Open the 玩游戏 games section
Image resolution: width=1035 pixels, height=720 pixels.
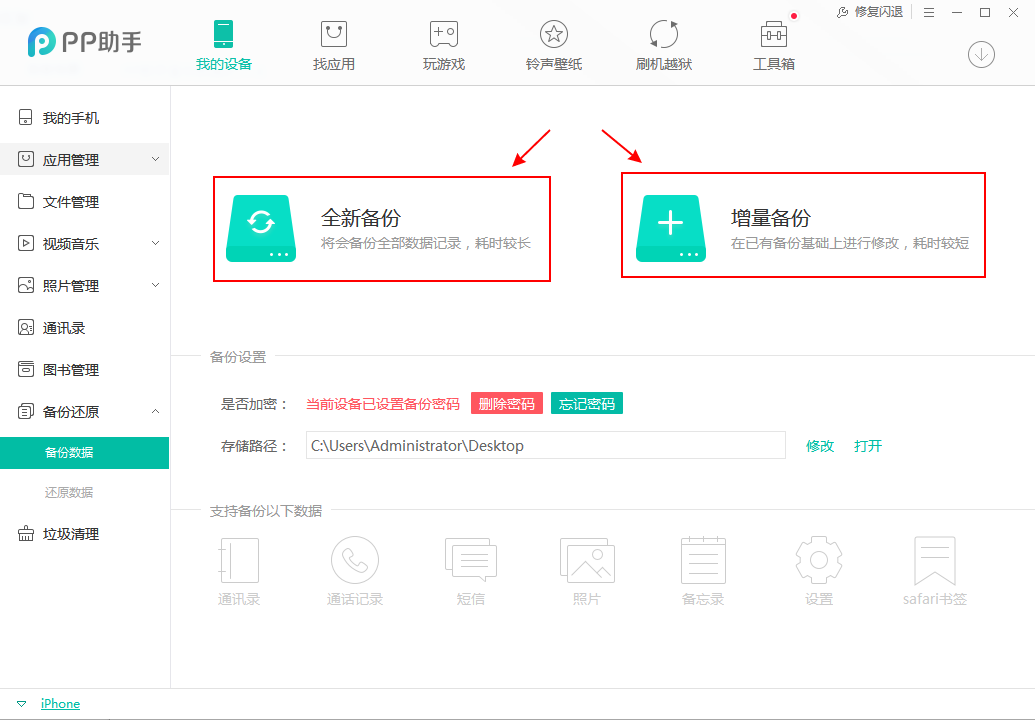444,42
